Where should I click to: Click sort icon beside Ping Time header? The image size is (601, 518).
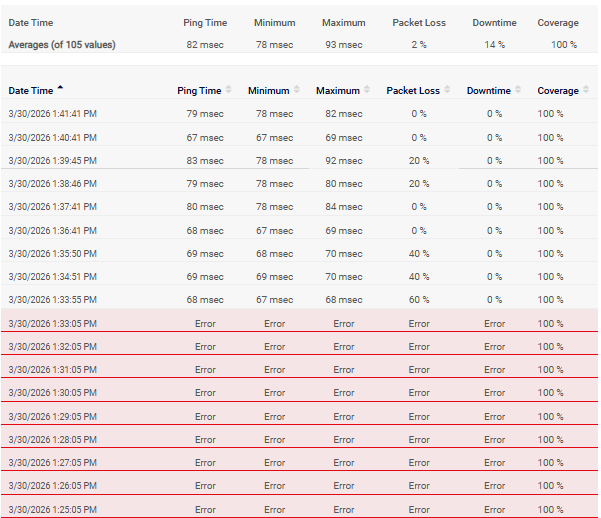pyautogui.click(x=228, y=91)
